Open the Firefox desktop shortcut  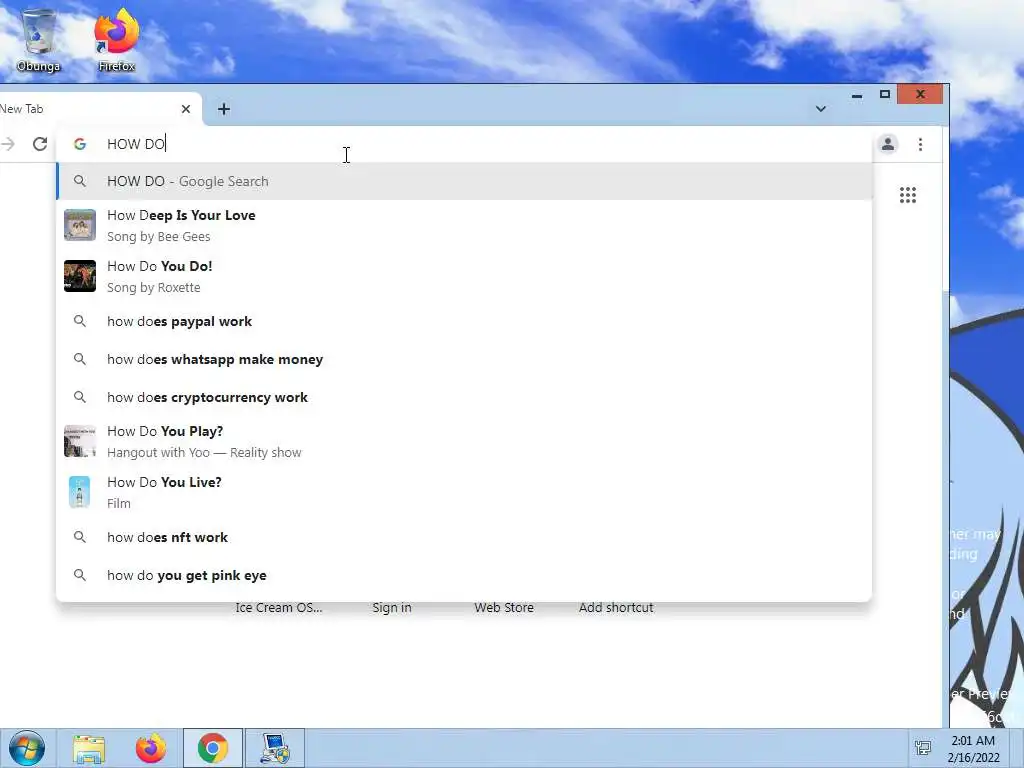(116, 39)
